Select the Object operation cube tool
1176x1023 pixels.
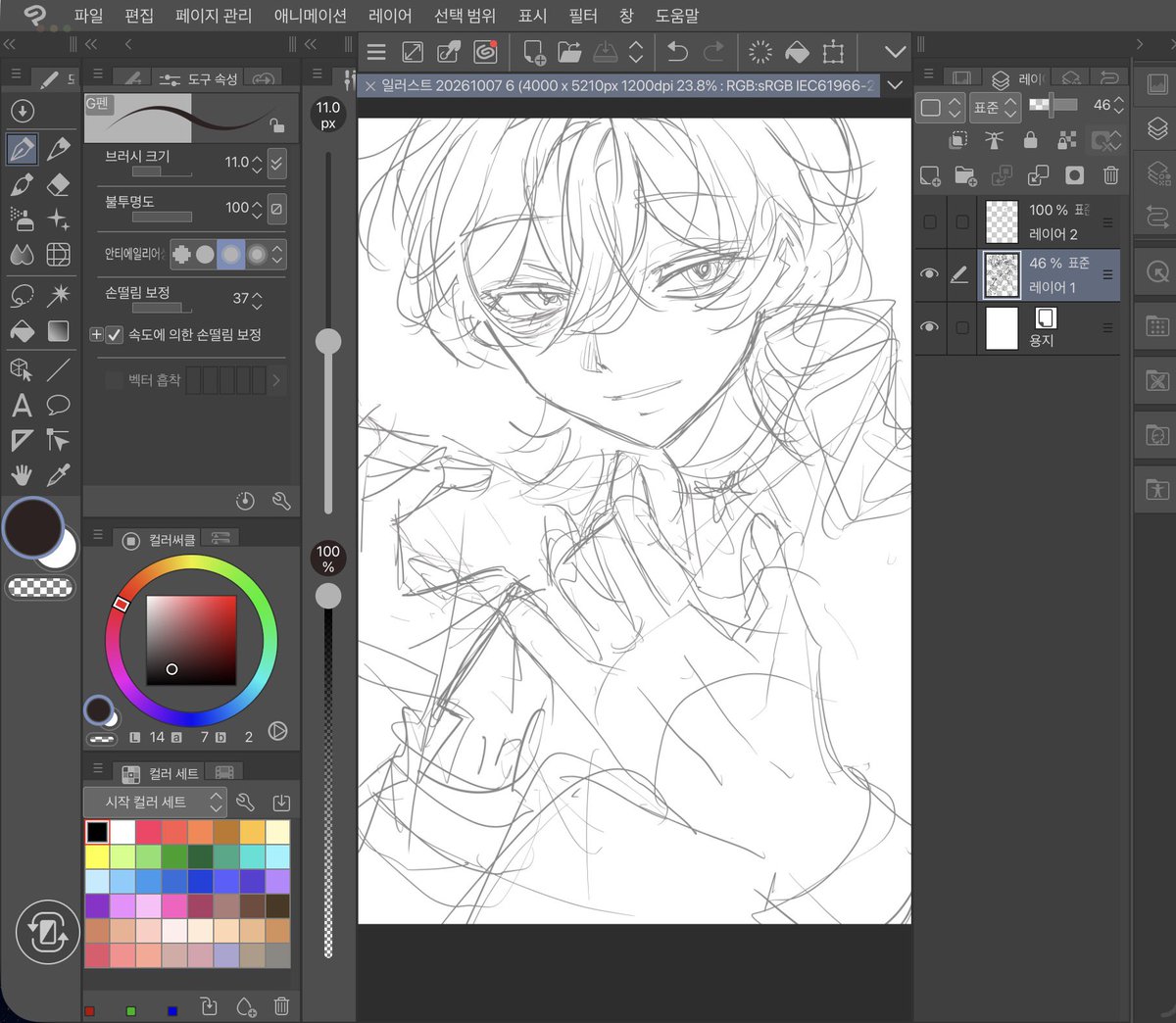click(x=22, y=369)
